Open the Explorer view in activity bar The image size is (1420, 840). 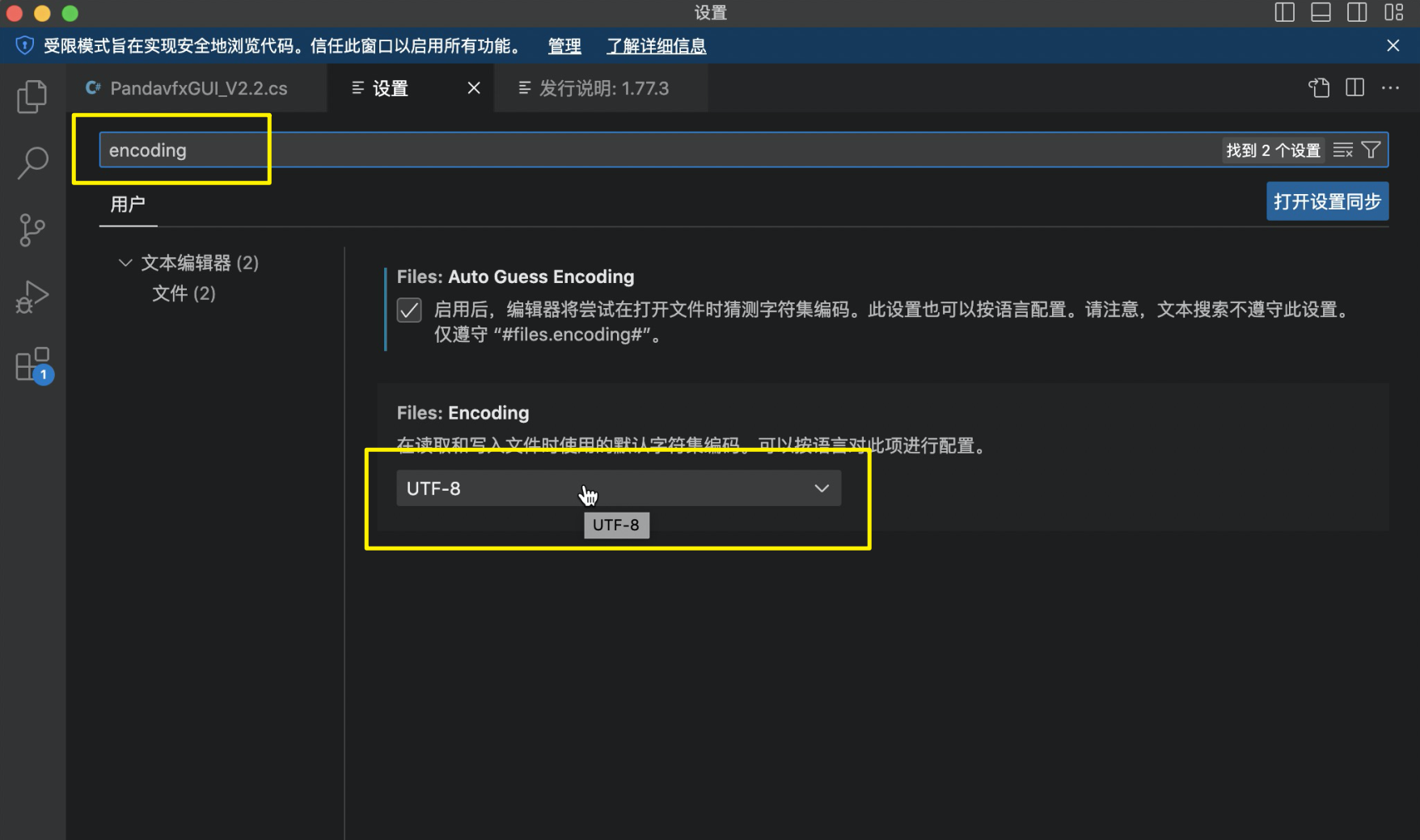pyautogui.click(x=32, y=97)
